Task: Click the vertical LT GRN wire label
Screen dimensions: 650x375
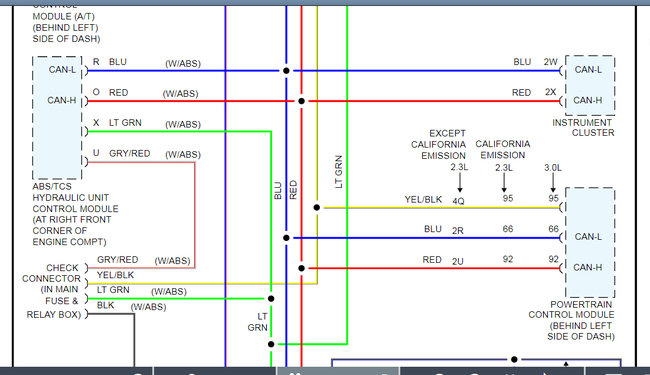Action: (339, 172)
